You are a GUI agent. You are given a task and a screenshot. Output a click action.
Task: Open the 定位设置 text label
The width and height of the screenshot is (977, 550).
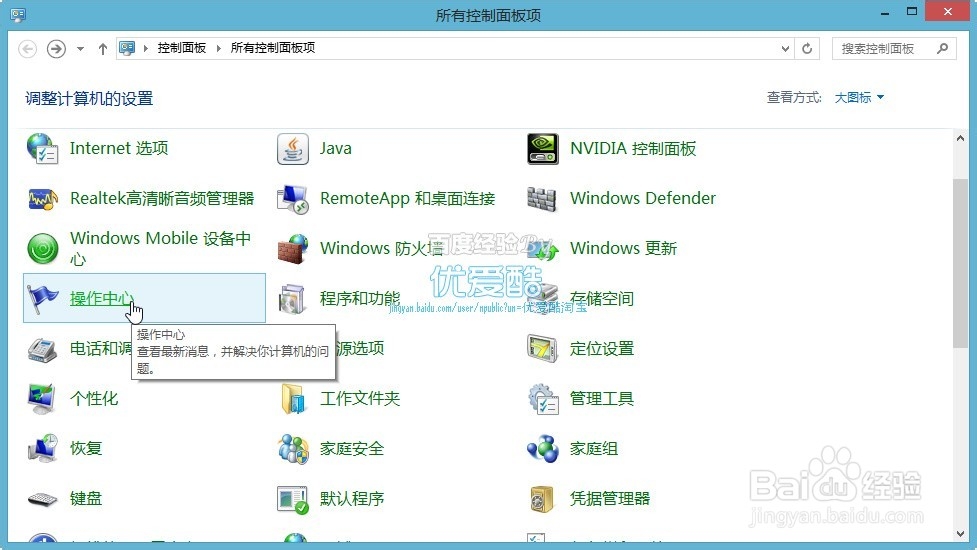point(601,349)
